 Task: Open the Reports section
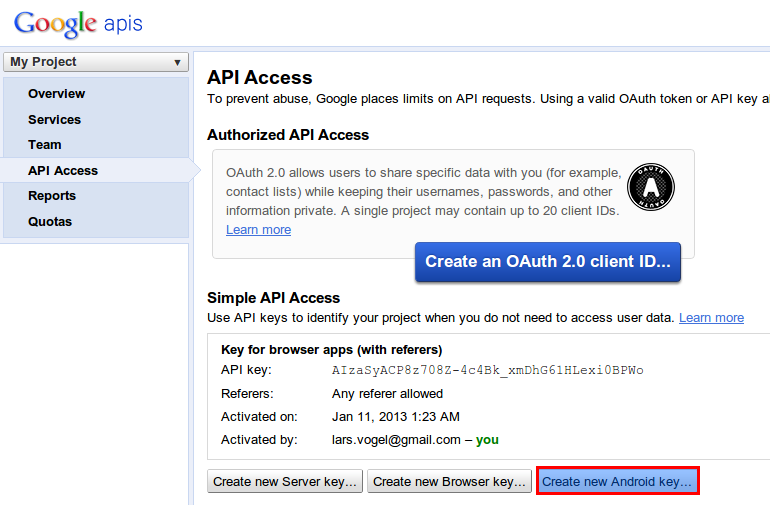tap(52, 196)
